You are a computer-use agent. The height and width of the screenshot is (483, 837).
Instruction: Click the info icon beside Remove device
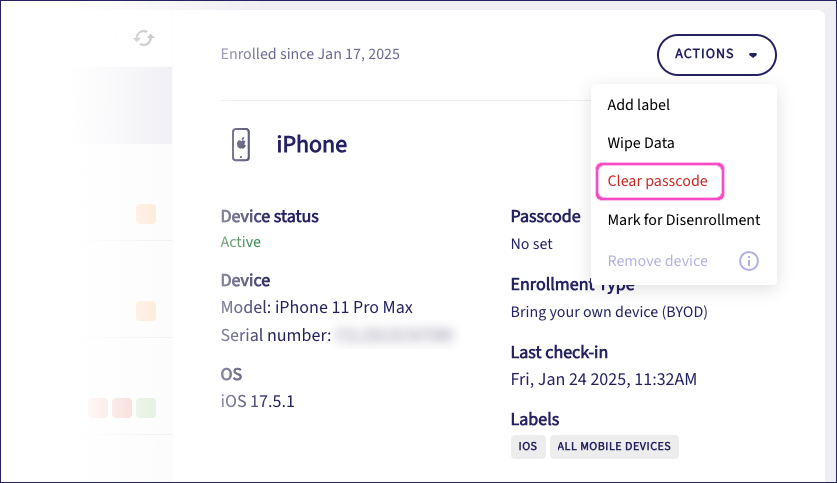pyautogui.click(x=749, y=261)
